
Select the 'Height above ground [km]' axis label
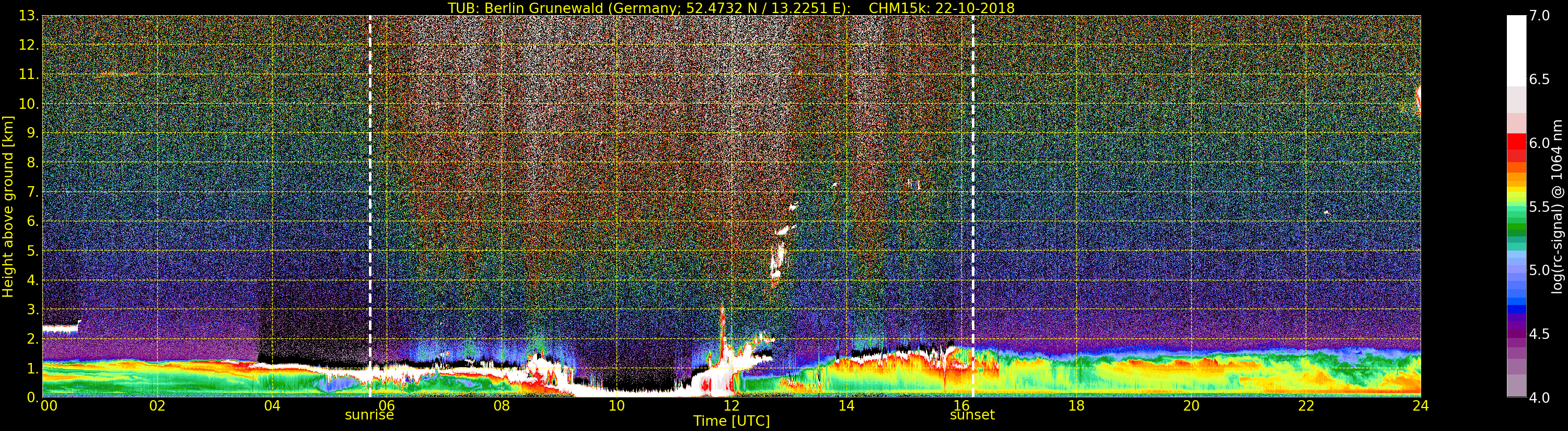(8, 206)
